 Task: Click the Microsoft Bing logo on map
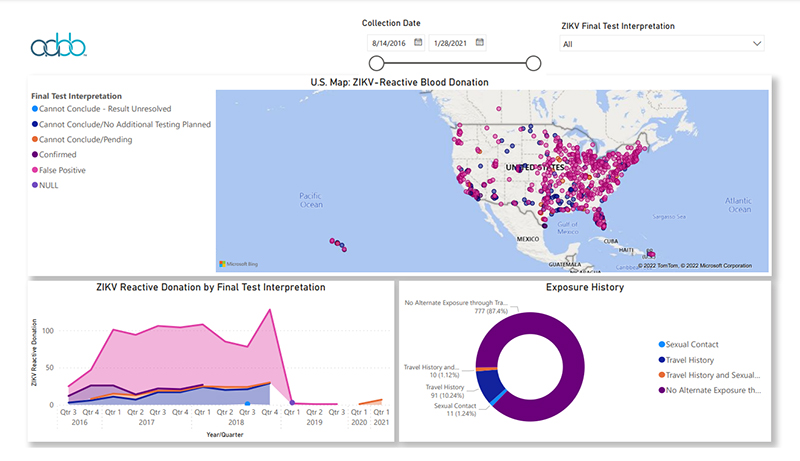[239, 264]
